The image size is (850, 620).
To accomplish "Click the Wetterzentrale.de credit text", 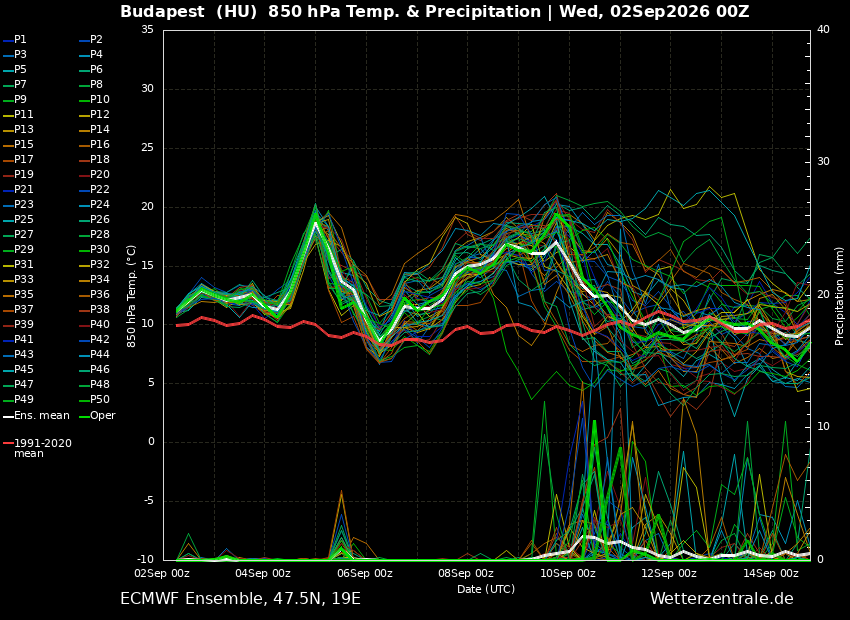I will coord(722,599).
